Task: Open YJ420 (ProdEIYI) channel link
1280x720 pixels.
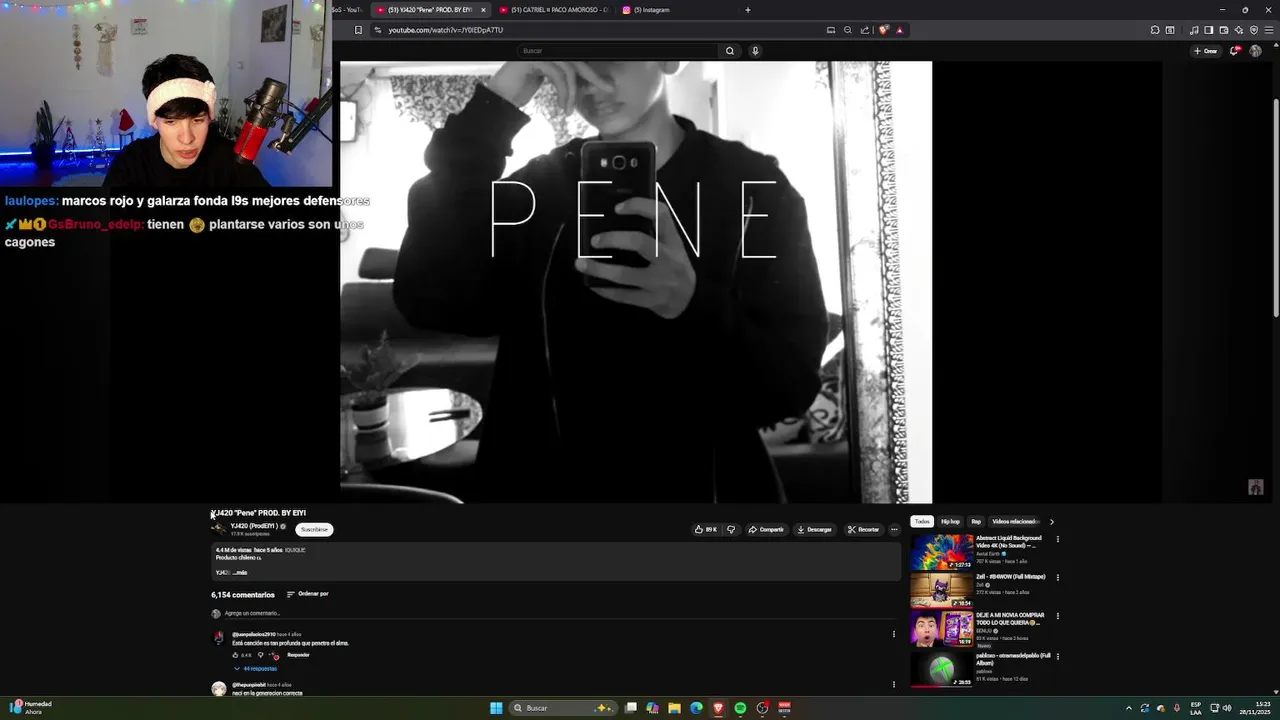Action: (x=254, y=526)
